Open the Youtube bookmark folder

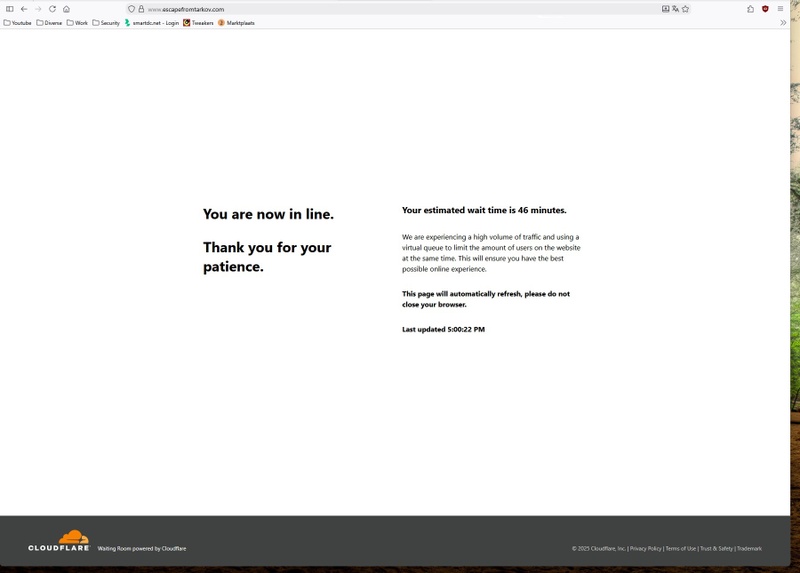(x=17, y=23)
